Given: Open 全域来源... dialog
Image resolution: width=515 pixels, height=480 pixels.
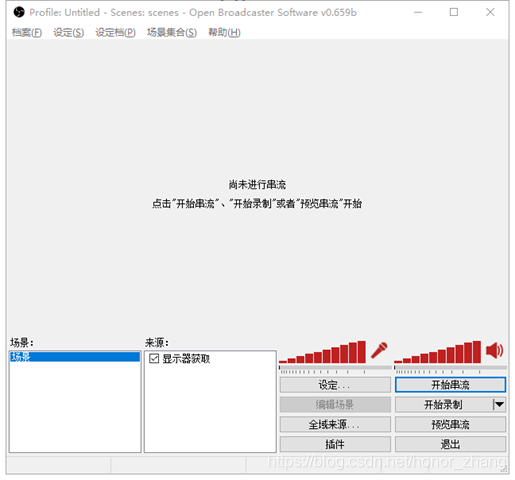Looking at the screenshot, I should (x=335, y=425).
